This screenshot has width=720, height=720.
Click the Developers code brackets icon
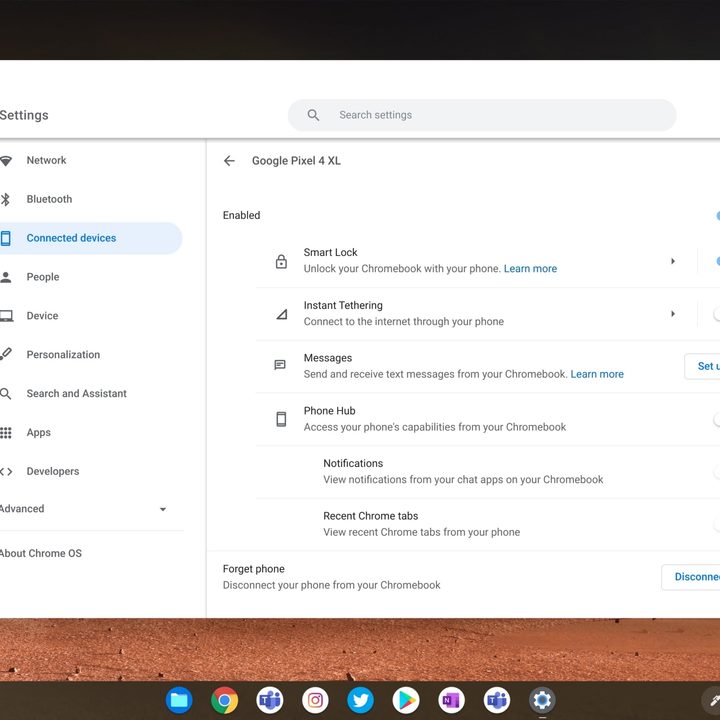click(6, 472)
